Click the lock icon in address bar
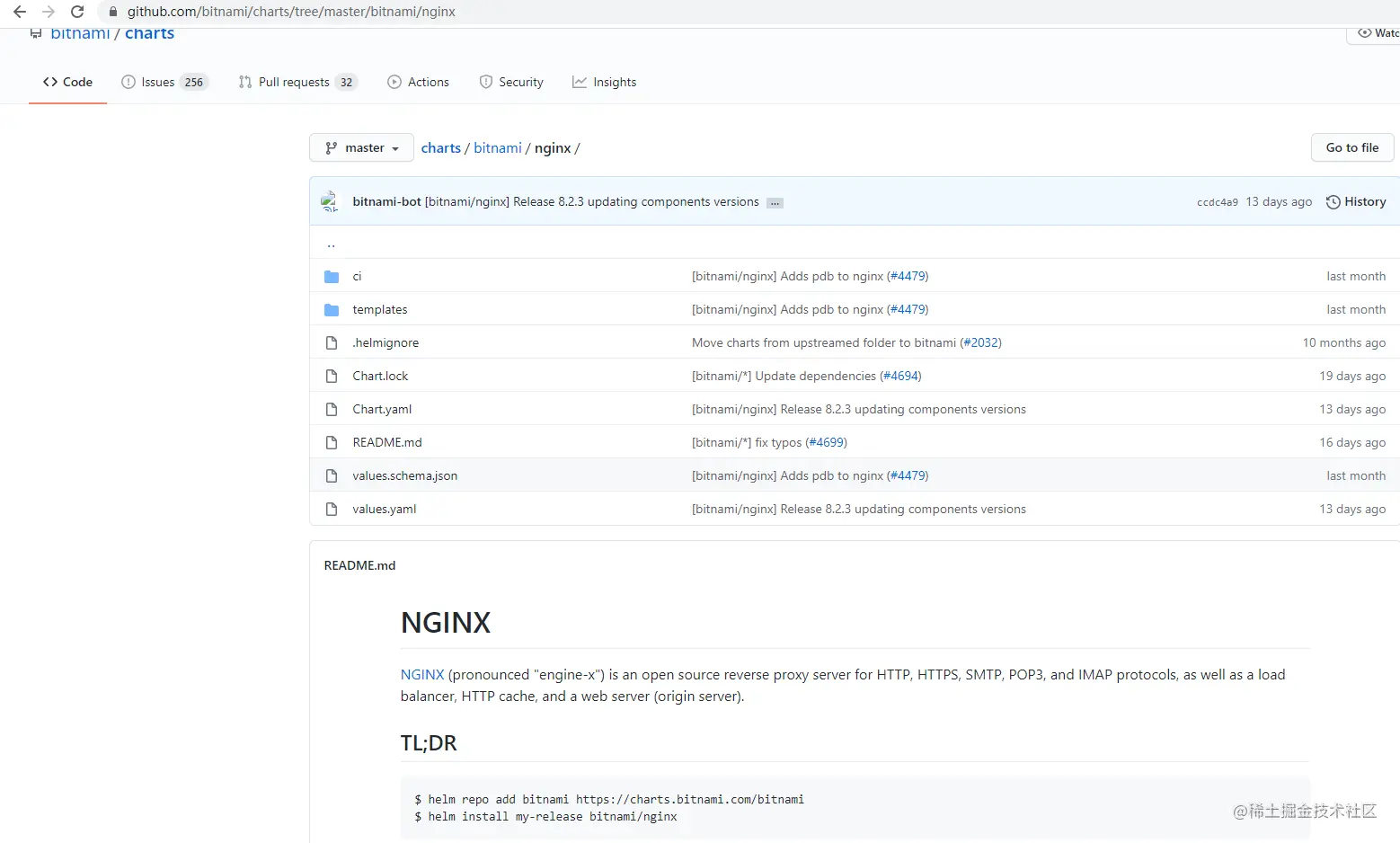Image resolution: width=1400 pixels, height=843 pixels. point(113,12)
